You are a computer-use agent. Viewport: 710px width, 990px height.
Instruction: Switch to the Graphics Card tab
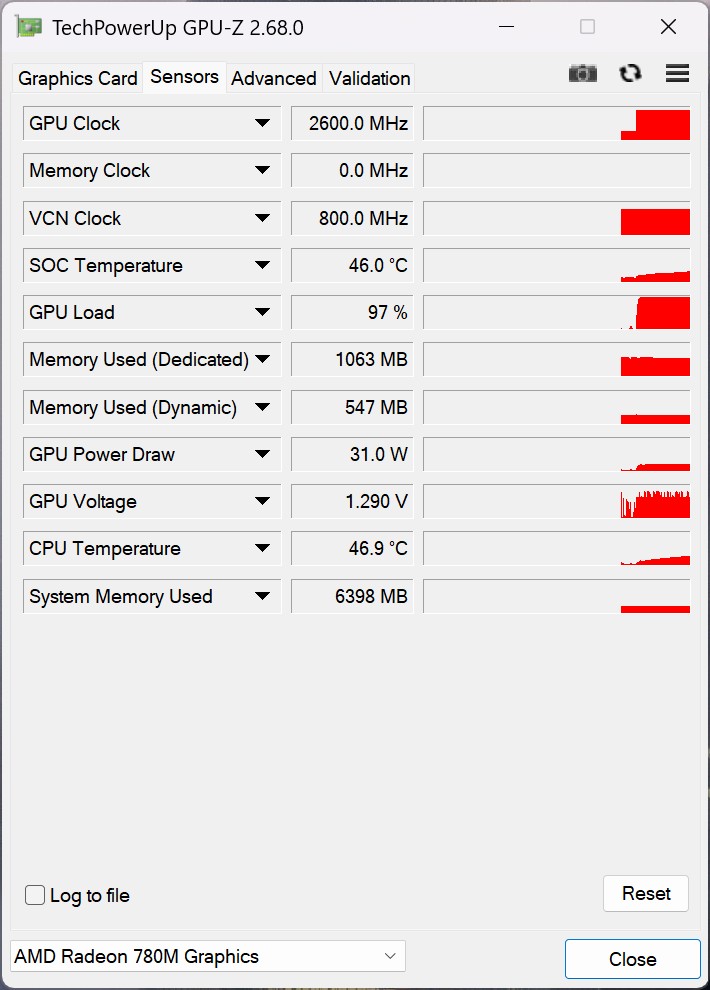point(78,78)
